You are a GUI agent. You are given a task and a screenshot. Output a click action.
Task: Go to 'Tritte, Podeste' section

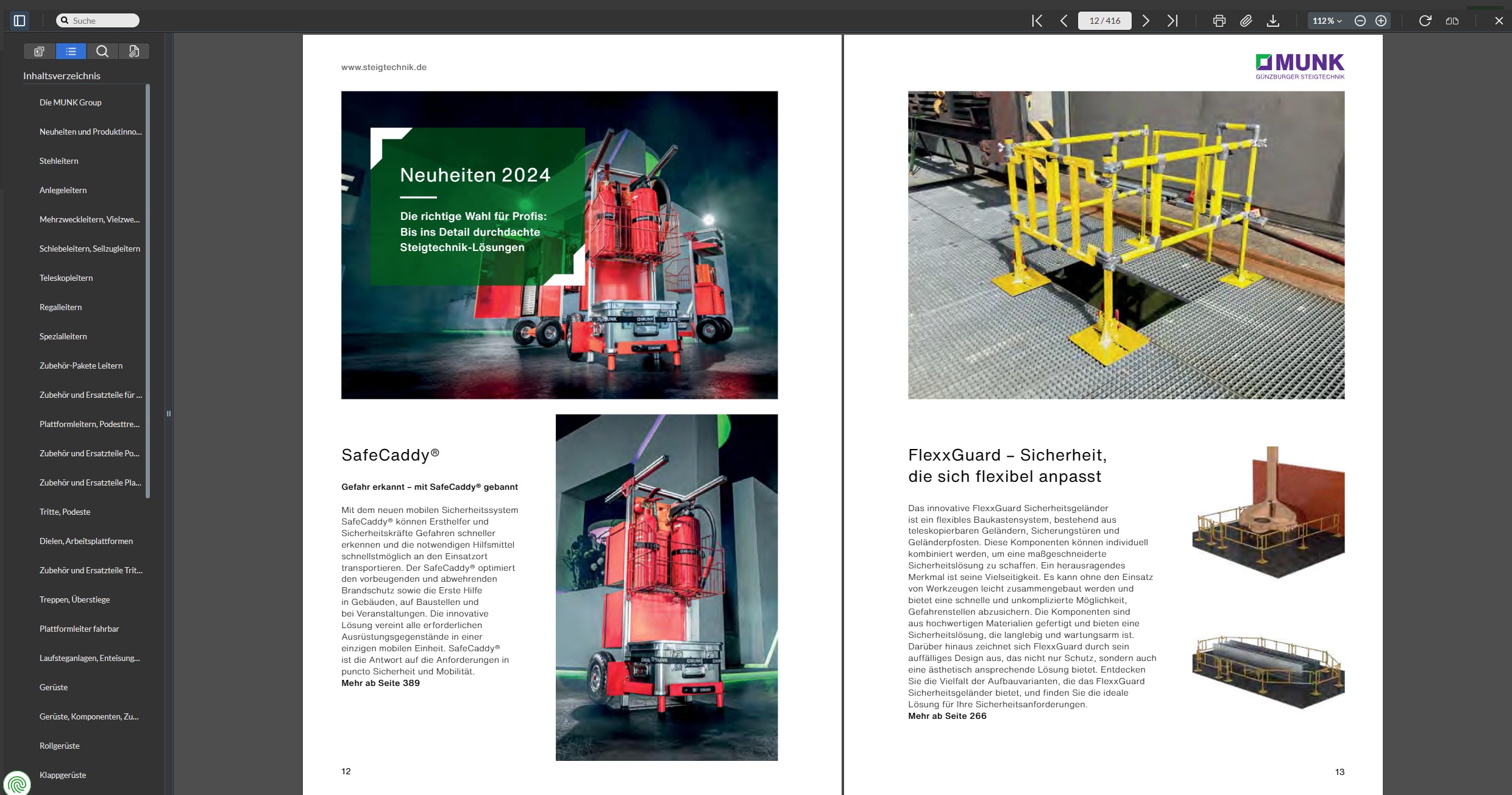[65, 512]
